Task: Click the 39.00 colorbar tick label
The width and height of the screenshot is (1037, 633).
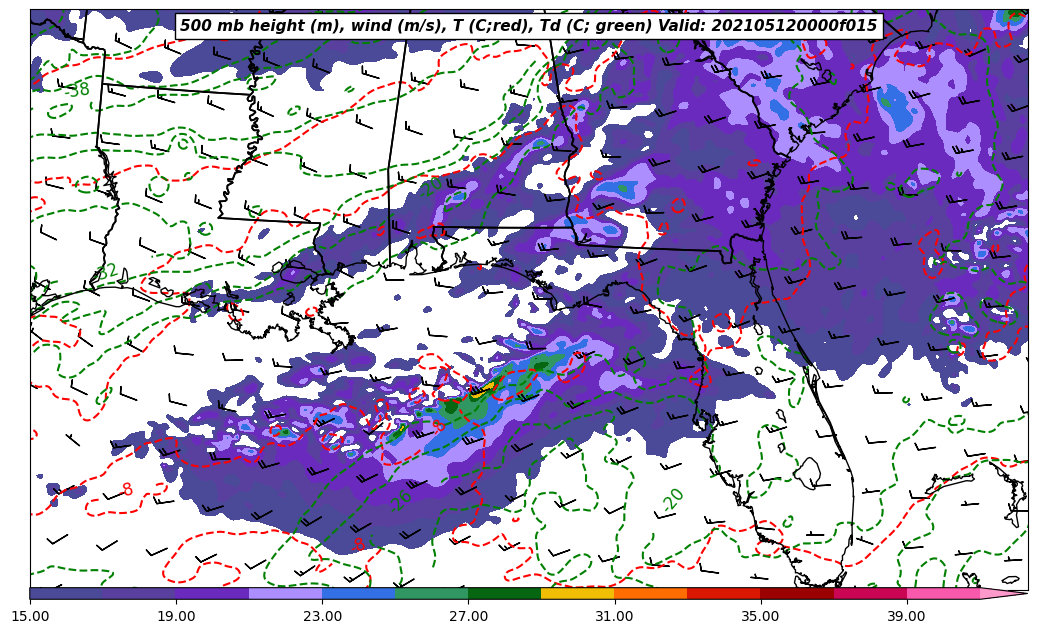Action: (x=906, y=616)
